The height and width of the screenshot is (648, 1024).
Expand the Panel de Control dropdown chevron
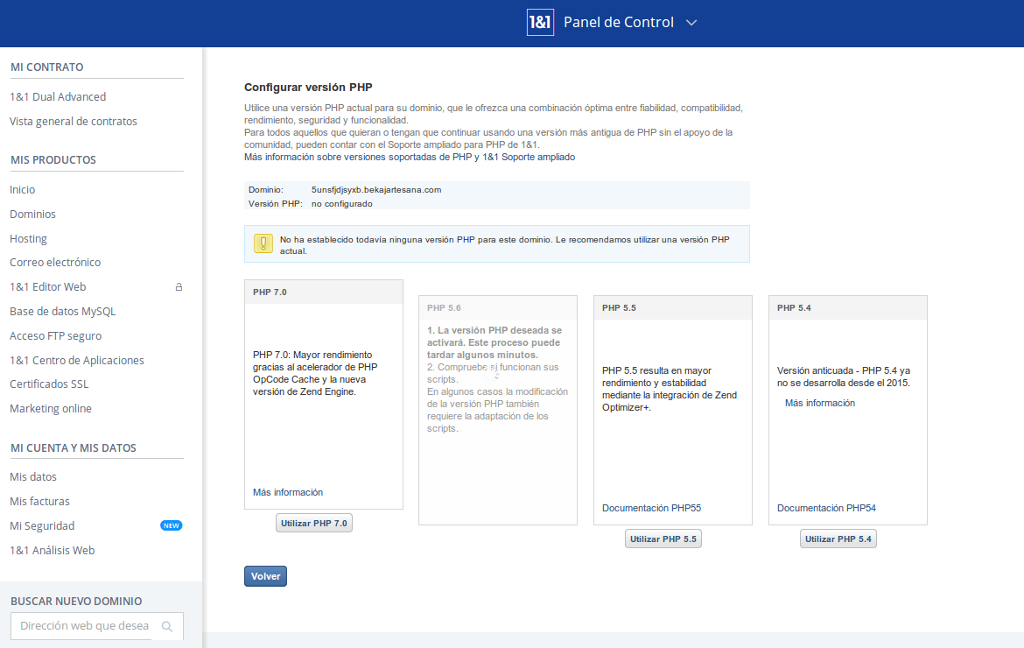click(x=692, y=22)
